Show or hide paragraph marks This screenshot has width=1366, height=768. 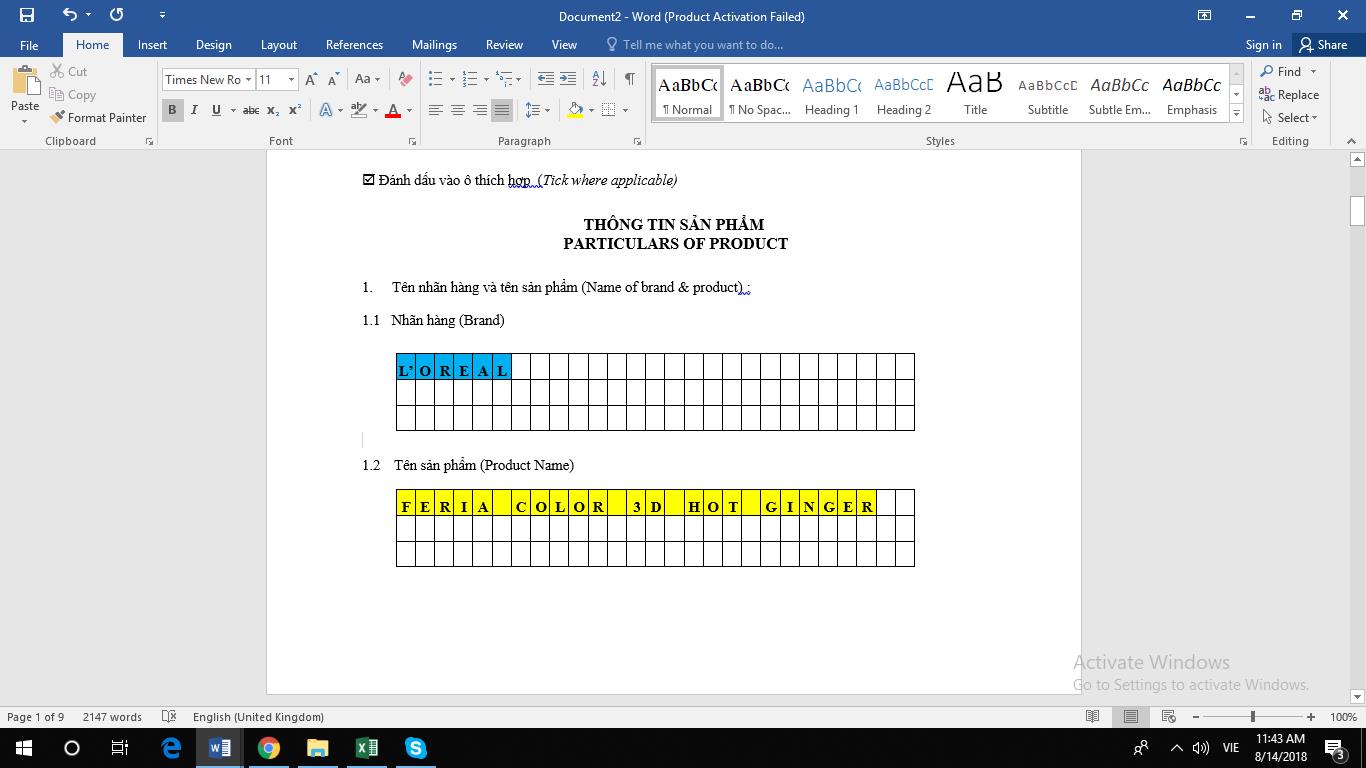[629, 79]
